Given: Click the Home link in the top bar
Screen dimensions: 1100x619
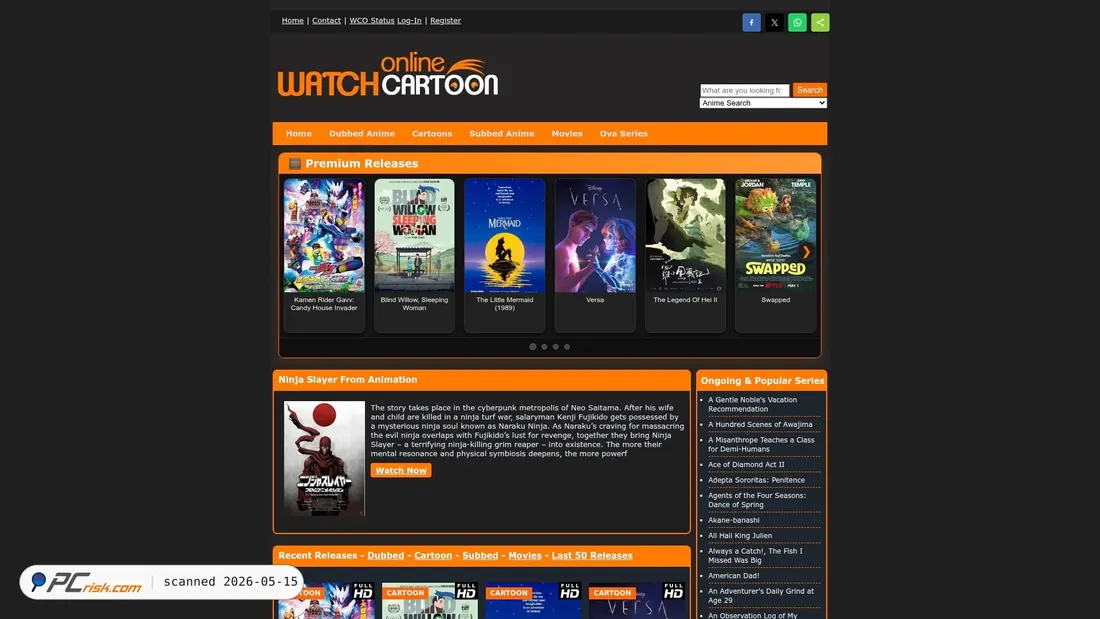Looking at the screenshot, I should coord(293,20).
